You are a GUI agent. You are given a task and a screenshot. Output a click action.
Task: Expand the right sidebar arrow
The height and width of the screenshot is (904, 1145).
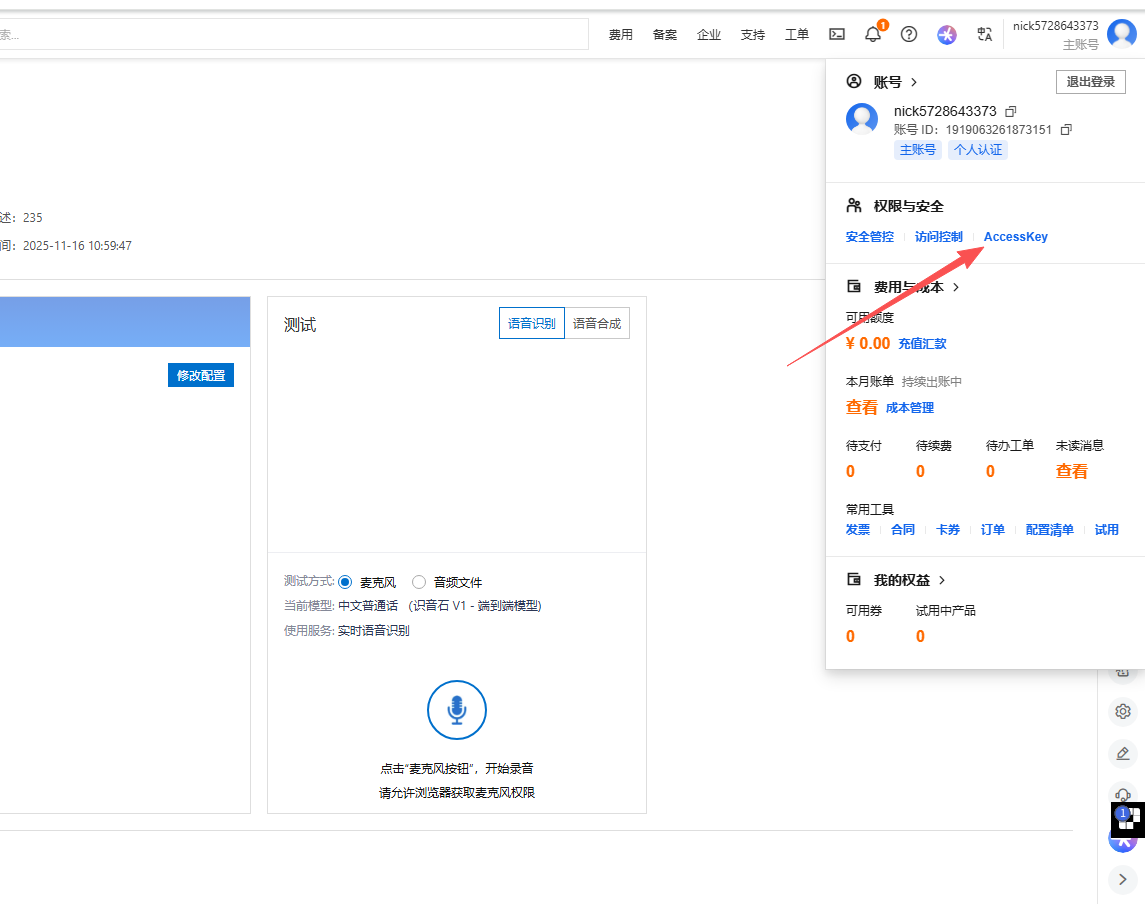pos(1123,879)
